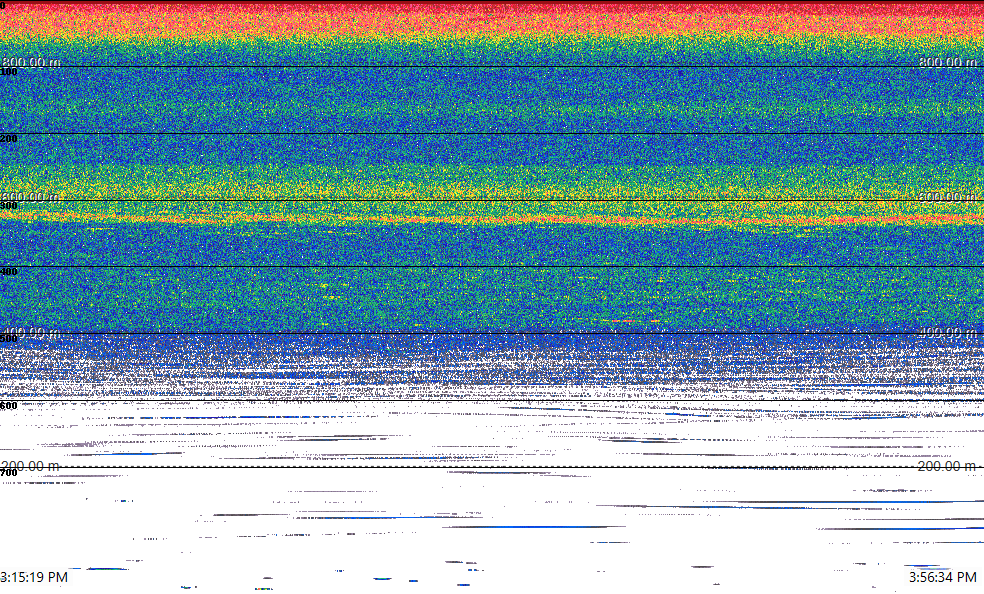The width and height of the screenshot is (984, 594).
Task: Click the end timestamp 3:56:34 PM
Action: 943,577
